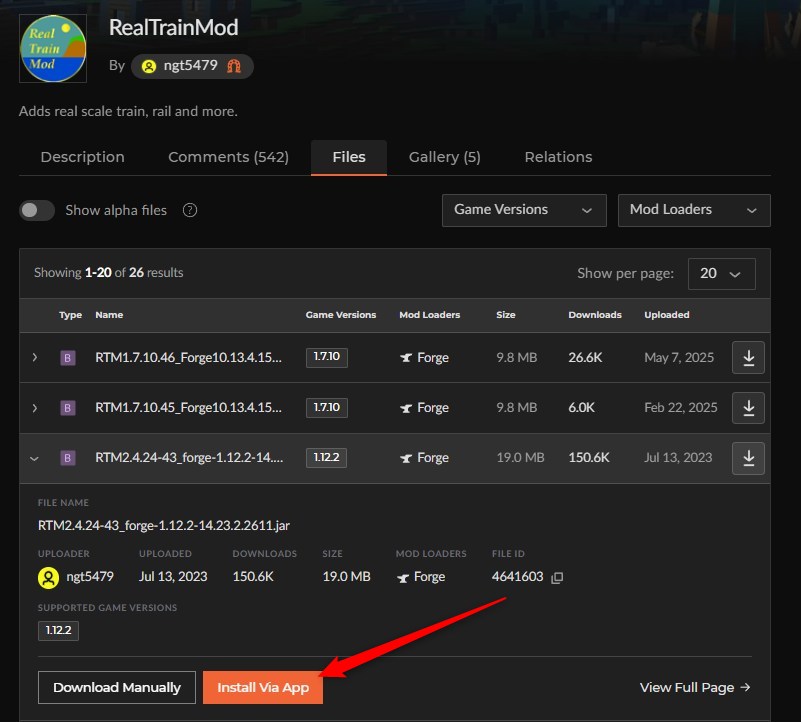Open the Game Versions filter dropdown
The image size is (801, 722).
524,210
